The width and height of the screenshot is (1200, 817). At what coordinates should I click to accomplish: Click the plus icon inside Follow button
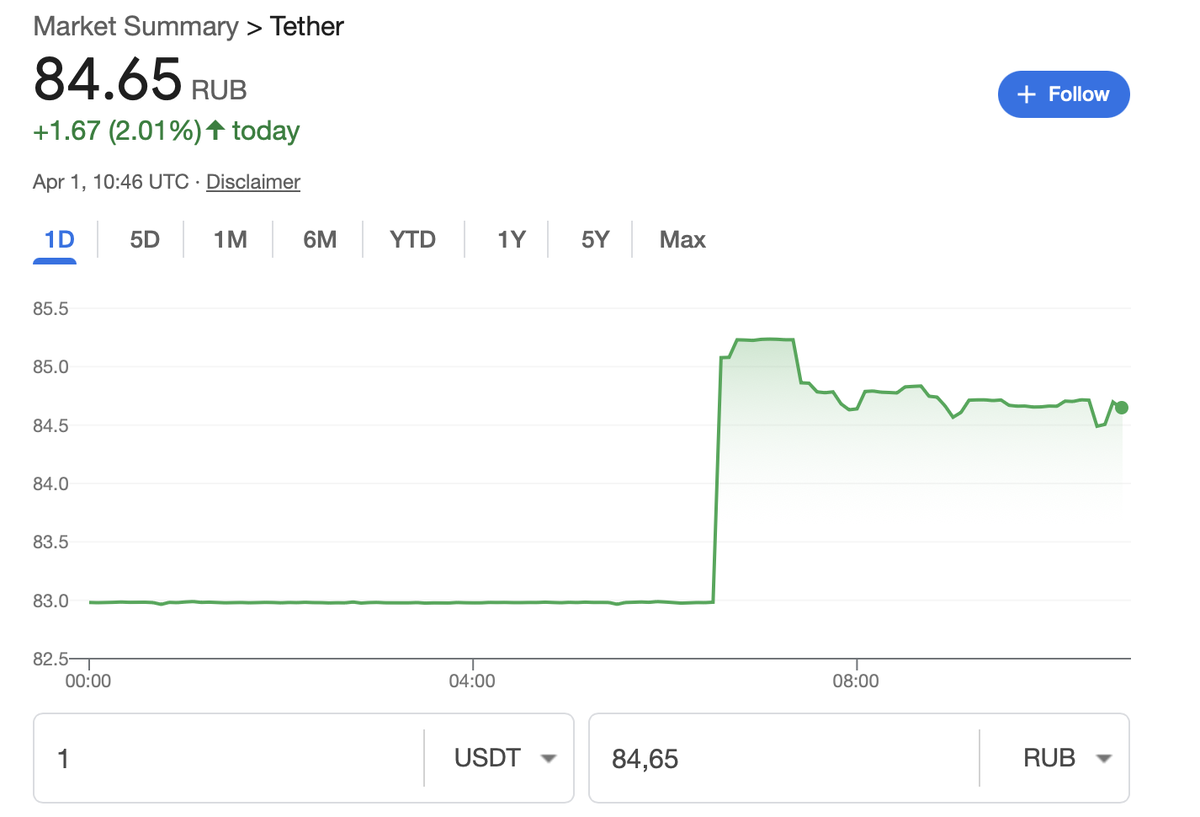(x=1026, y=94)
